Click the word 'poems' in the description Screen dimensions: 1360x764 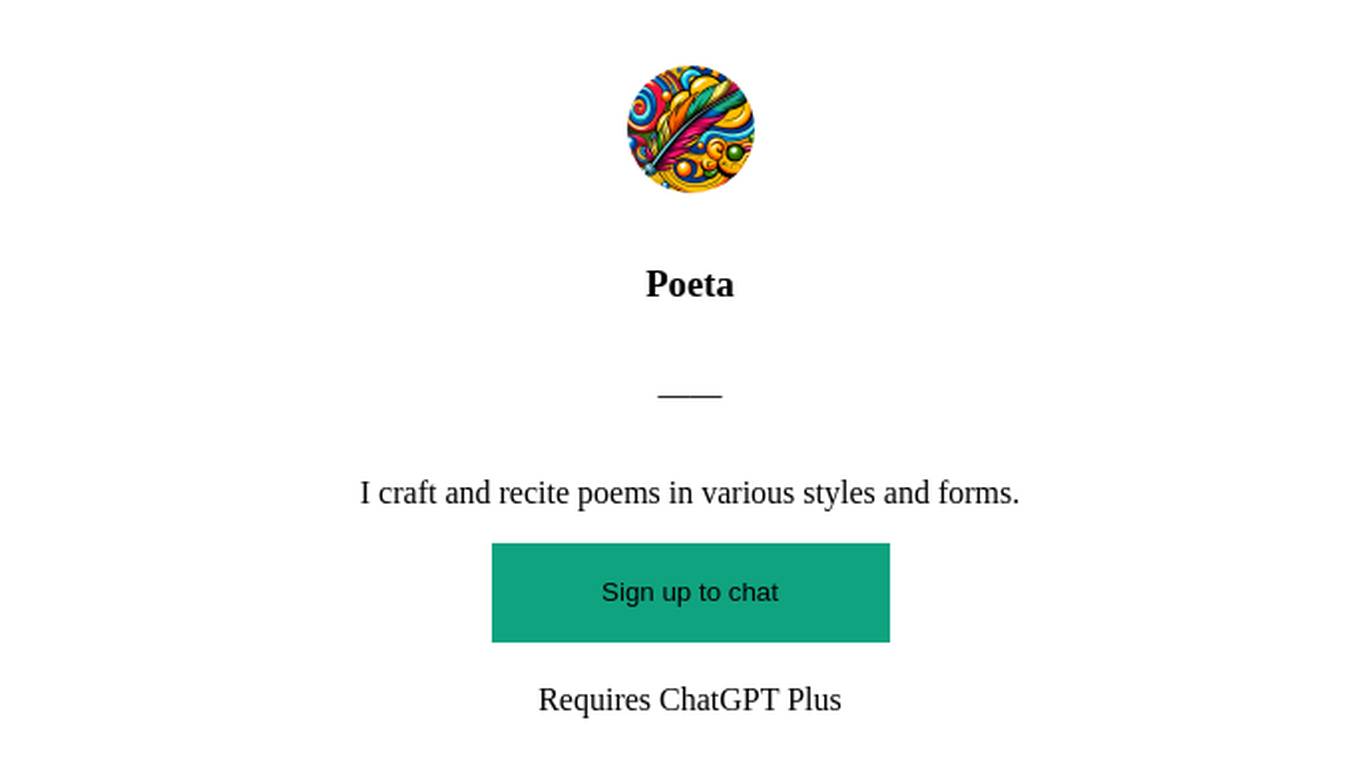click(619, 494)
